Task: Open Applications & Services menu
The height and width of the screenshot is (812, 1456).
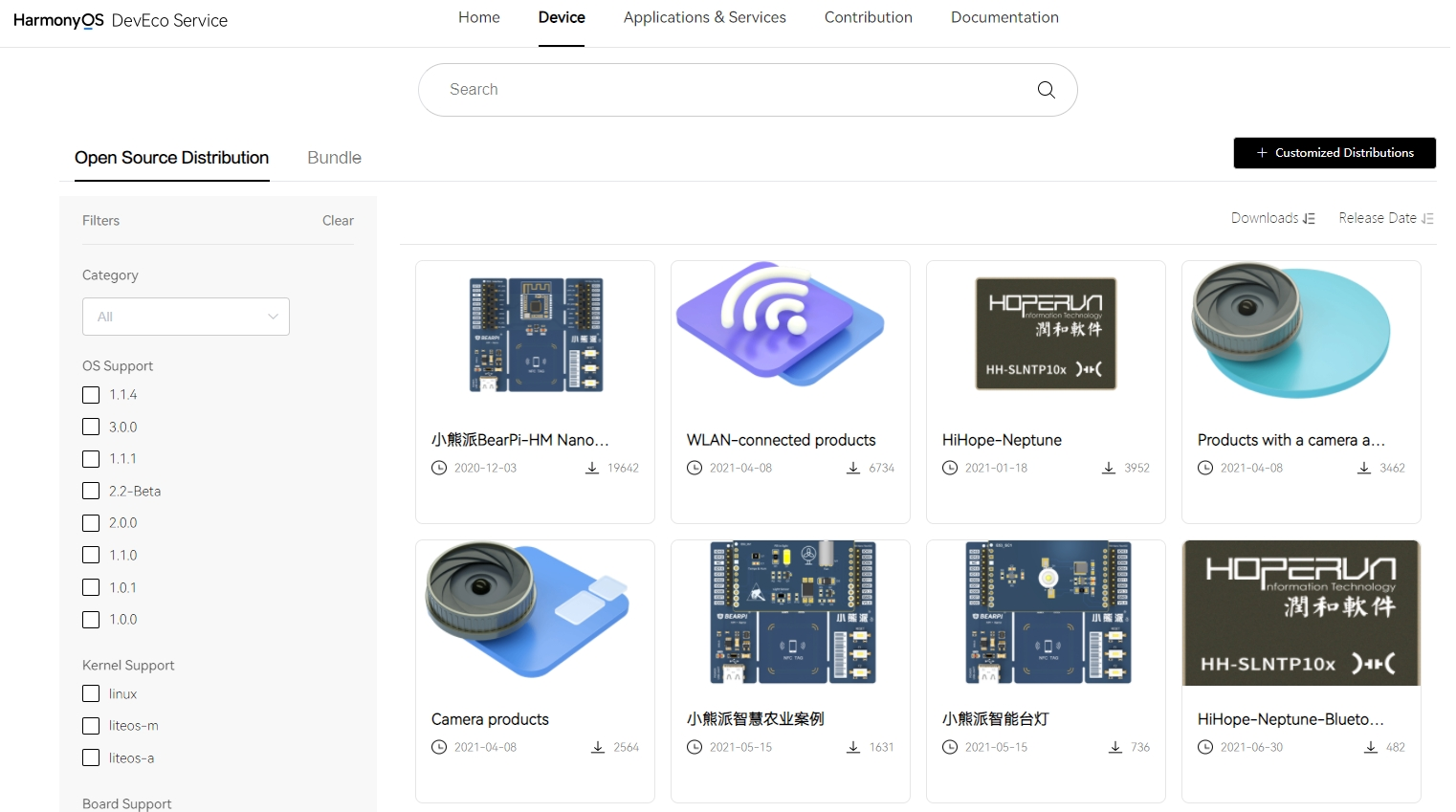Action: coord(705,17)
